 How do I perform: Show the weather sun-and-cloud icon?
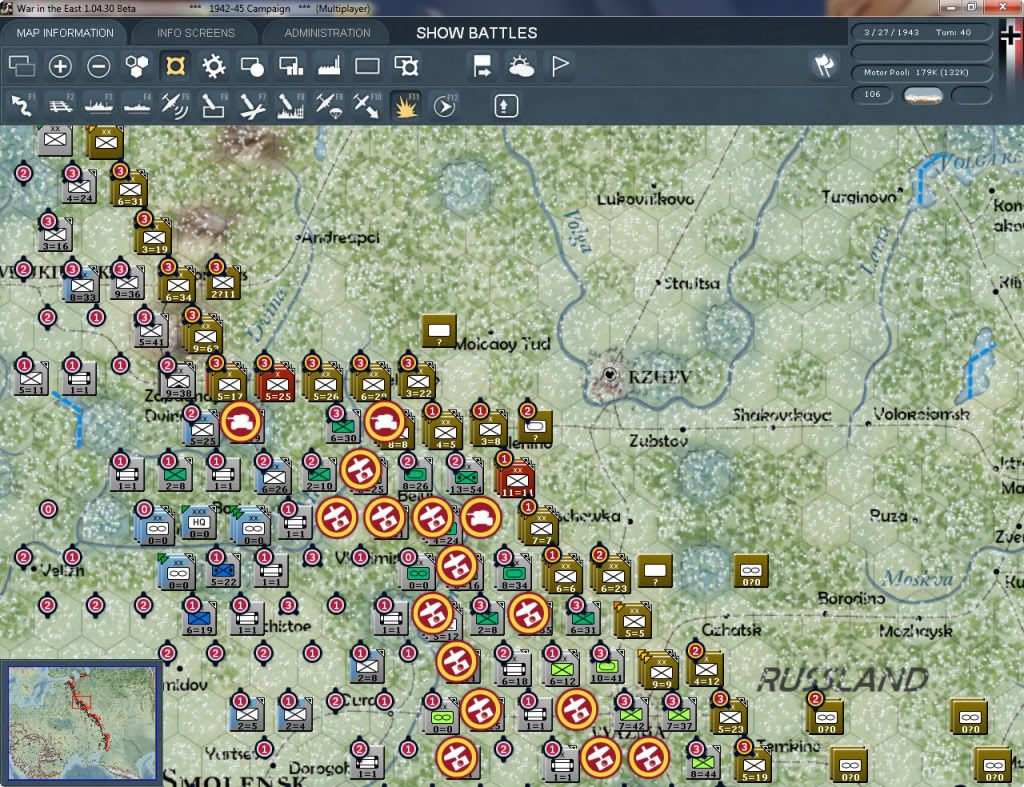click(521, 66)
